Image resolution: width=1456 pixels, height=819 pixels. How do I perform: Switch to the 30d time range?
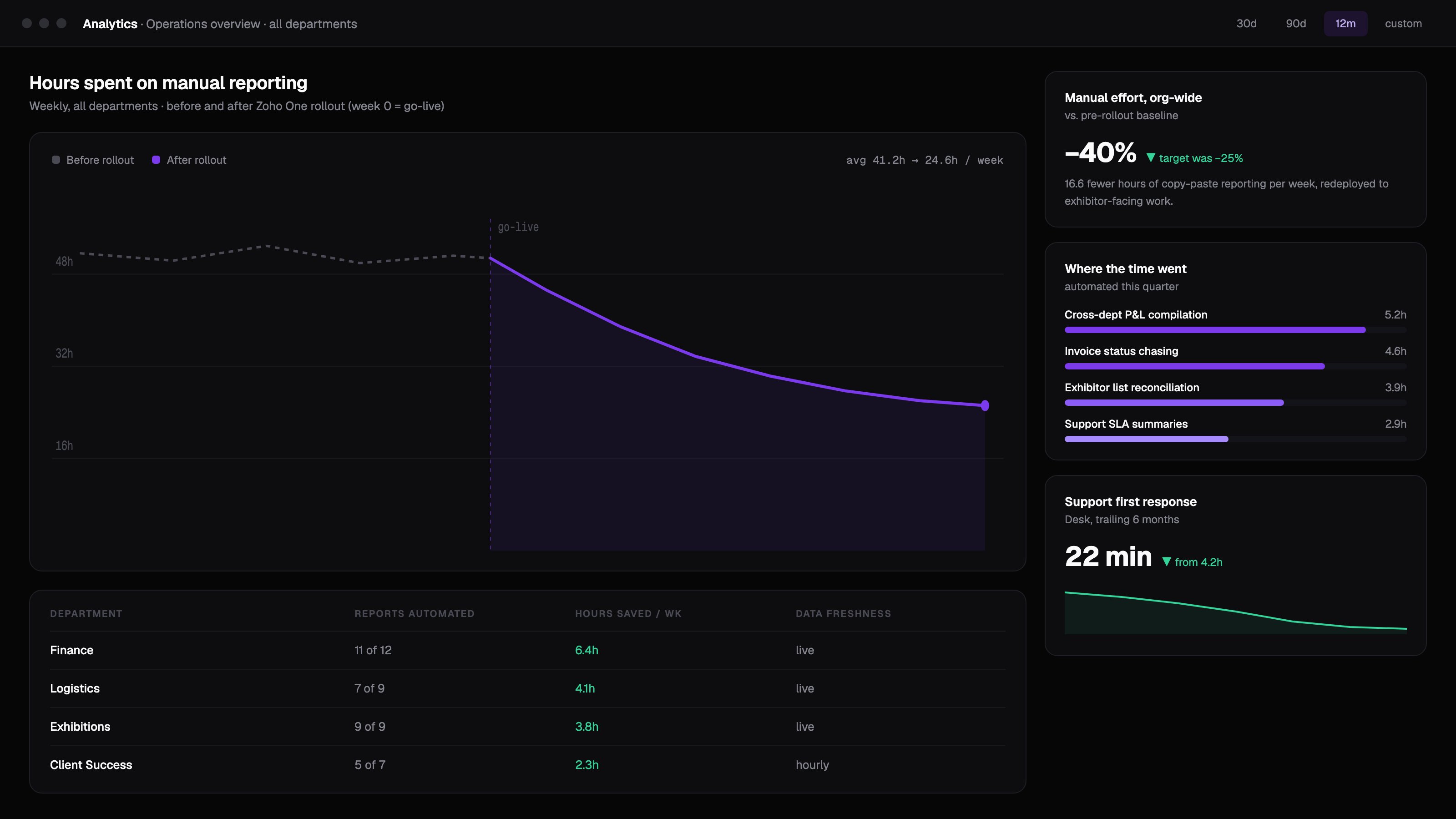tap(1246, 24)
